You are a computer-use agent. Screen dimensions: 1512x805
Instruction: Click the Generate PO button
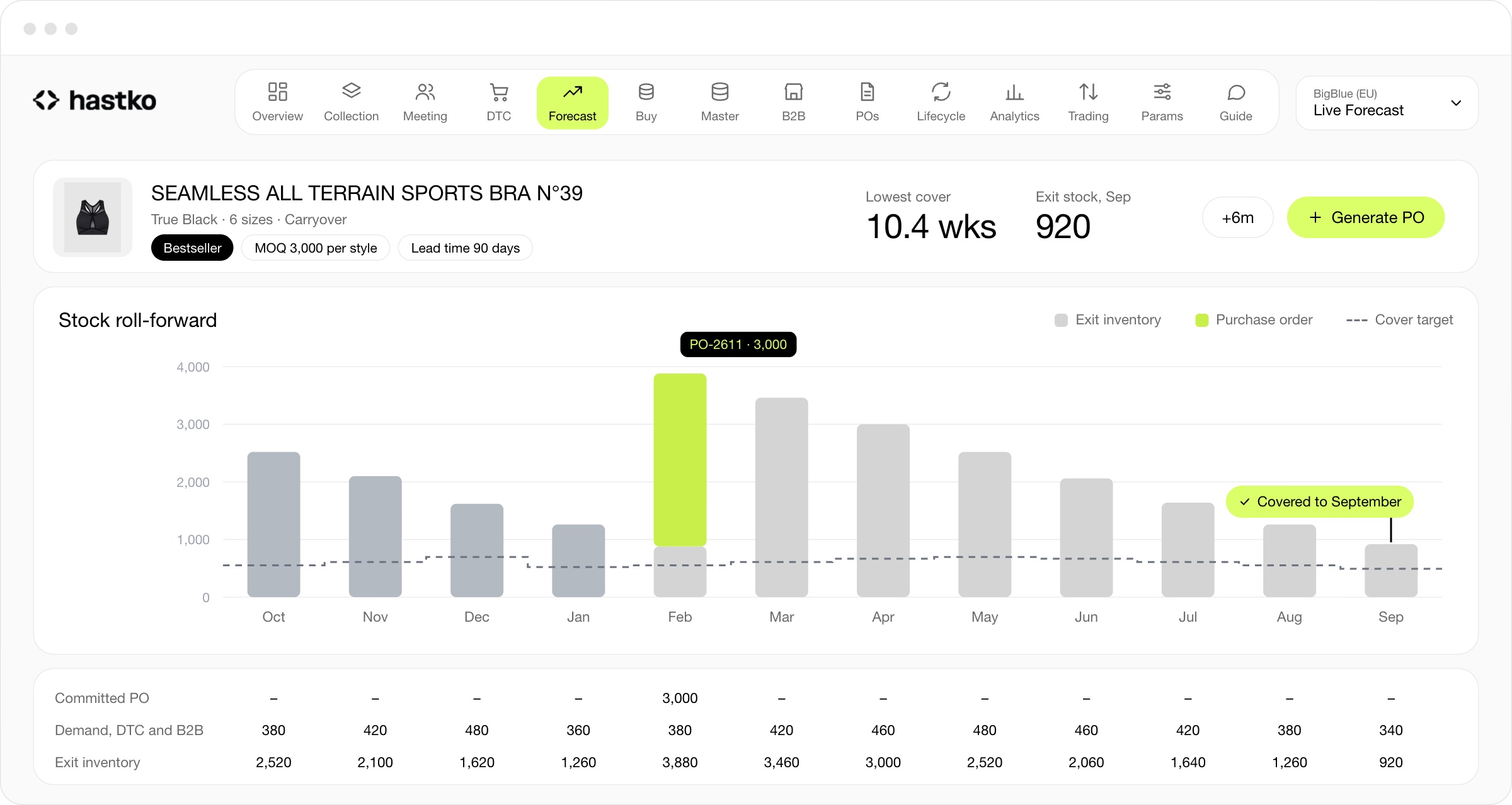[x=1365, y=217]
